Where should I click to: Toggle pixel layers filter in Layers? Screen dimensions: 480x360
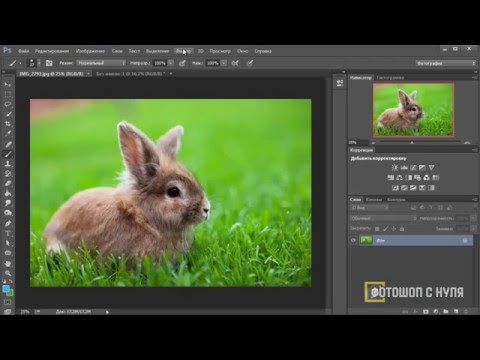coord(413,208)
